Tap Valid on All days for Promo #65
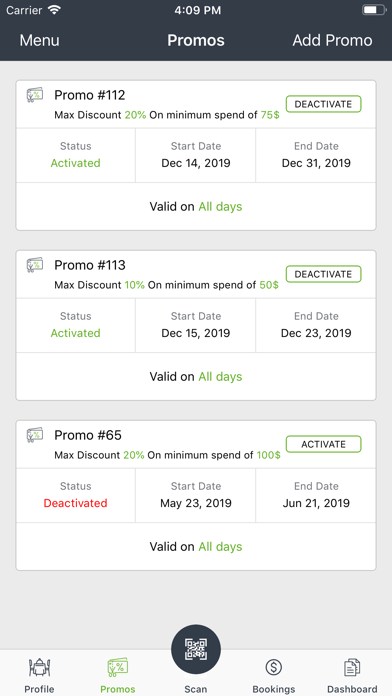Screen dimensions: 392x696 (x=196, y=546)
